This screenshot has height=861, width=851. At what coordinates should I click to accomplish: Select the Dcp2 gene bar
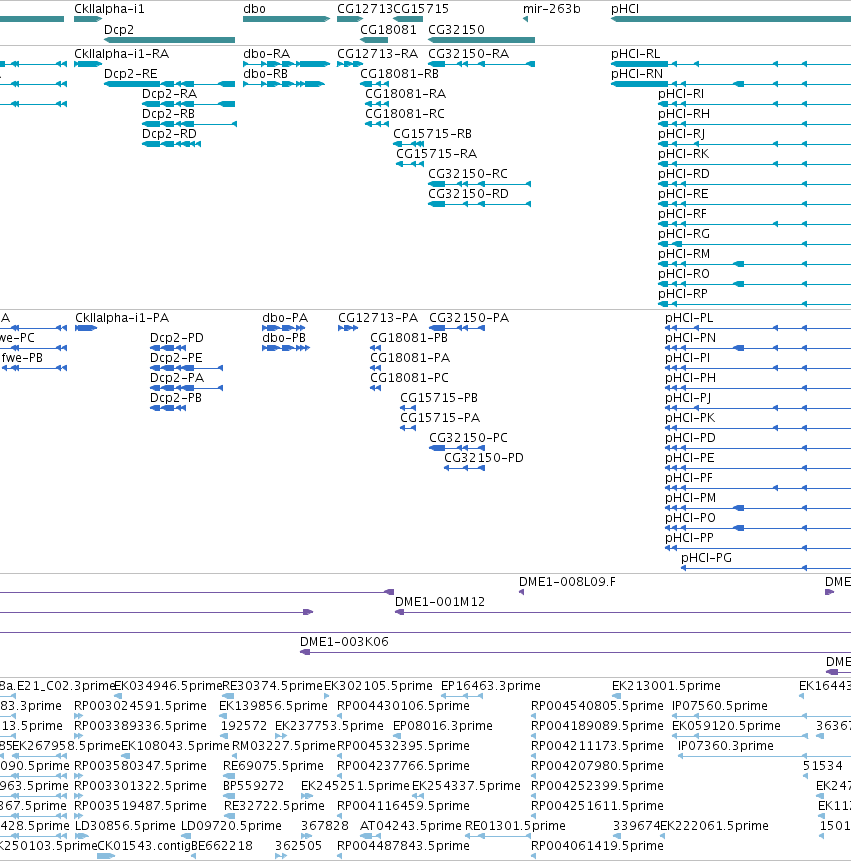169,40
